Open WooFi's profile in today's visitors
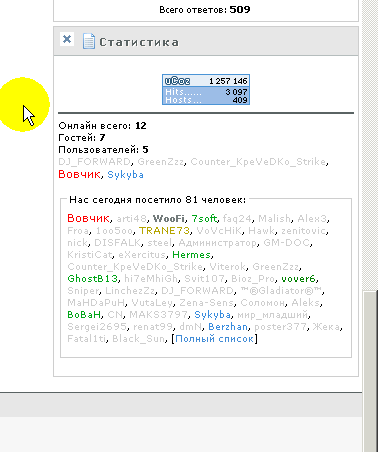The image size is (378, 452). click(x=169, y=219)
